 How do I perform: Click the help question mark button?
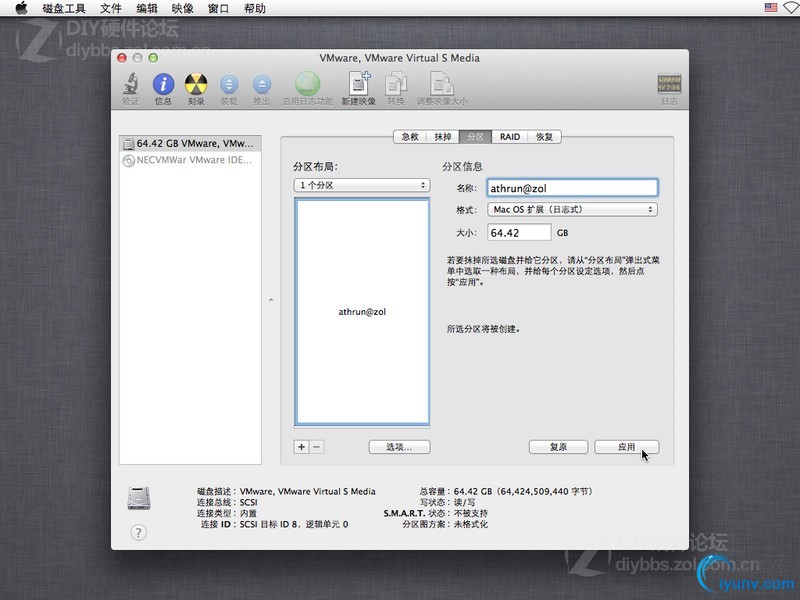pos(138,533)
